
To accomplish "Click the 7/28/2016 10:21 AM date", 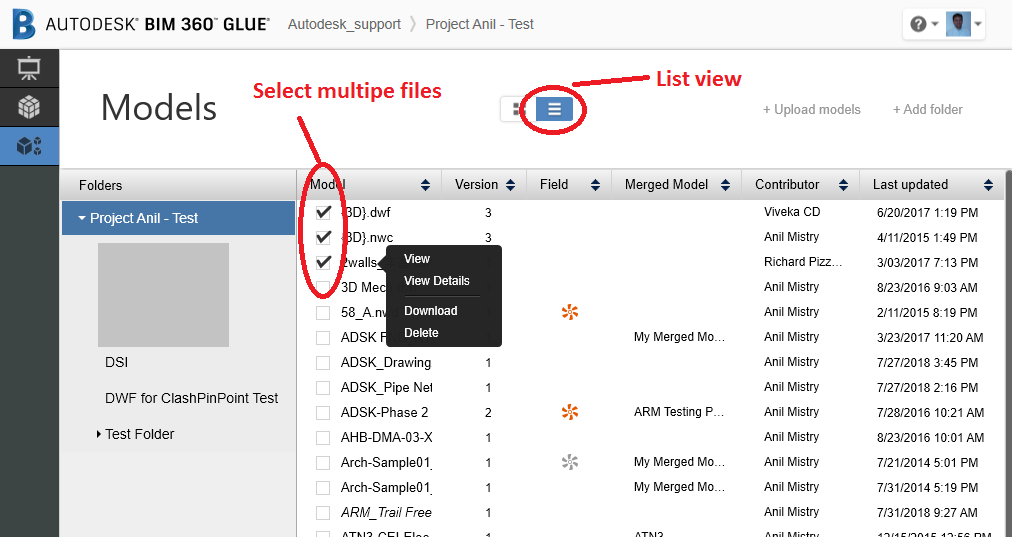I will [931, 412].
